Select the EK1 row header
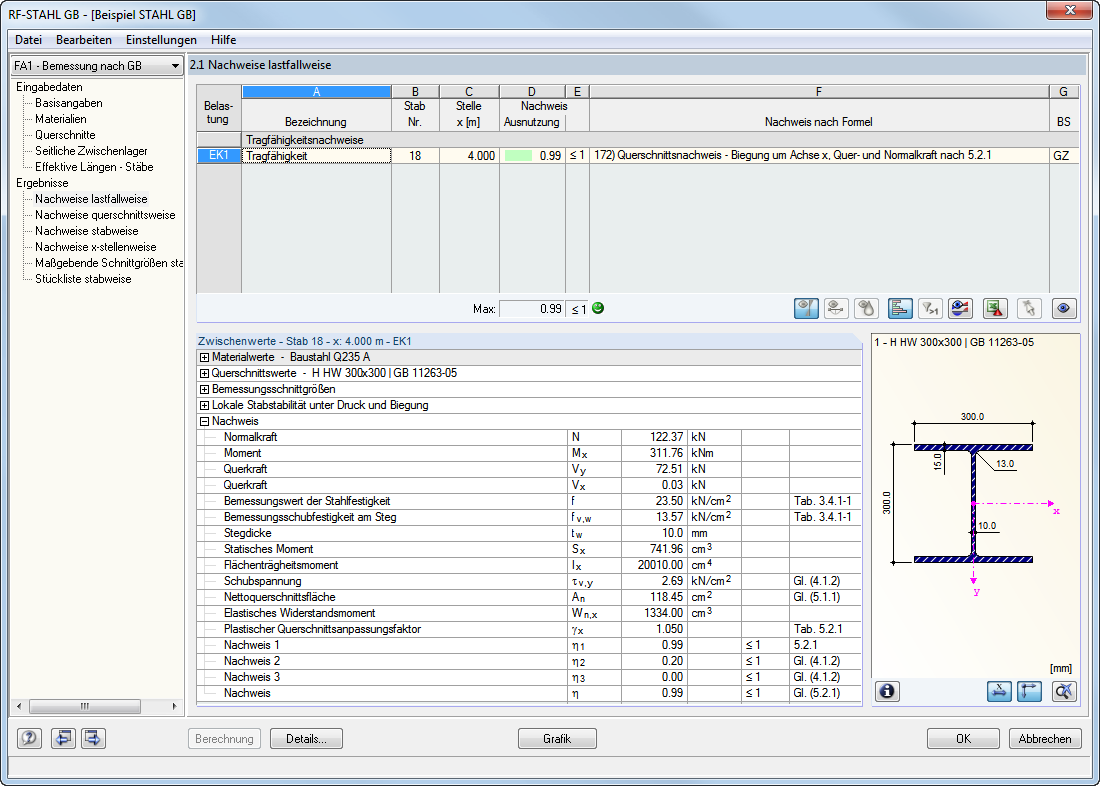 (219, 156)
